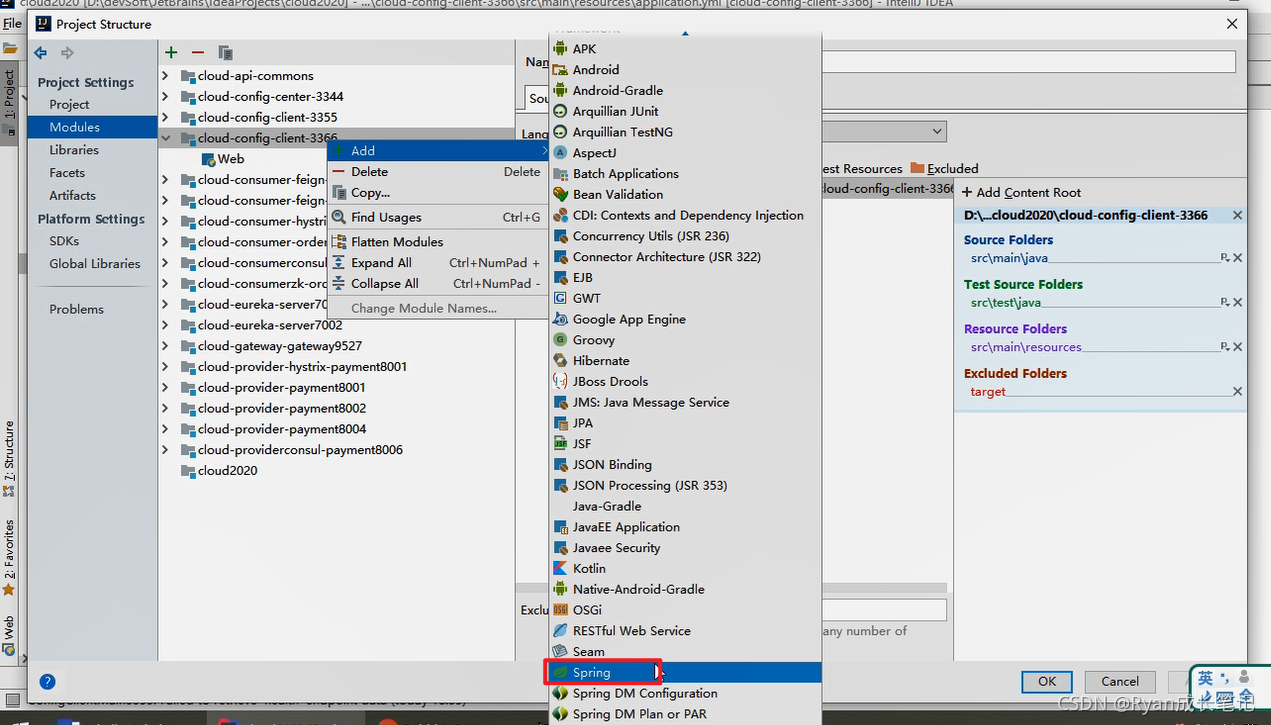This screenshot has width=1271, height=725.
Task: Click the Web facet icon under cloud-config-client-3366
Action: (209, 159)
